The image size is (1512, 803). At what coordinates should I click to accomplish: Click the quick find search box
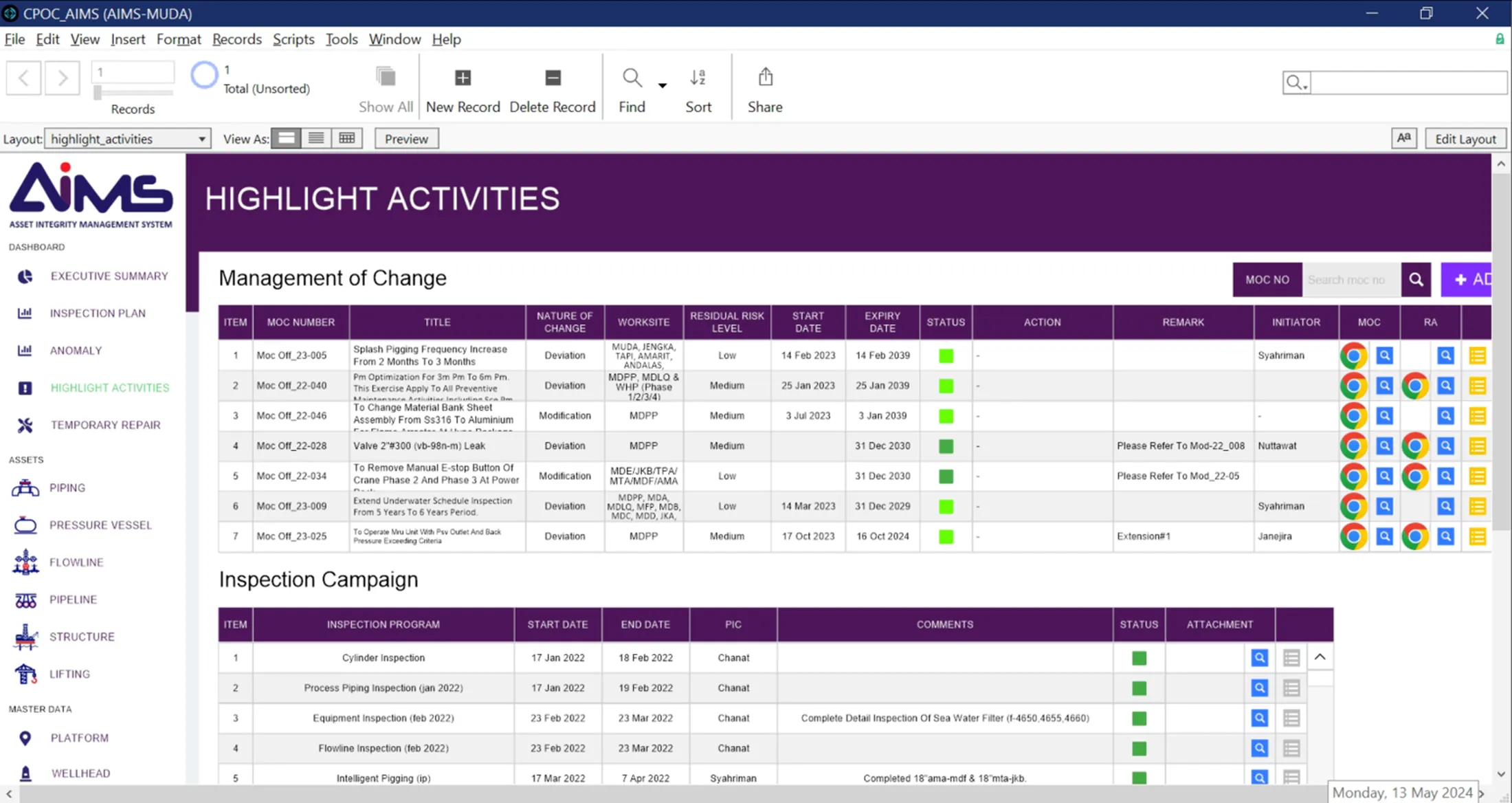1409,82
